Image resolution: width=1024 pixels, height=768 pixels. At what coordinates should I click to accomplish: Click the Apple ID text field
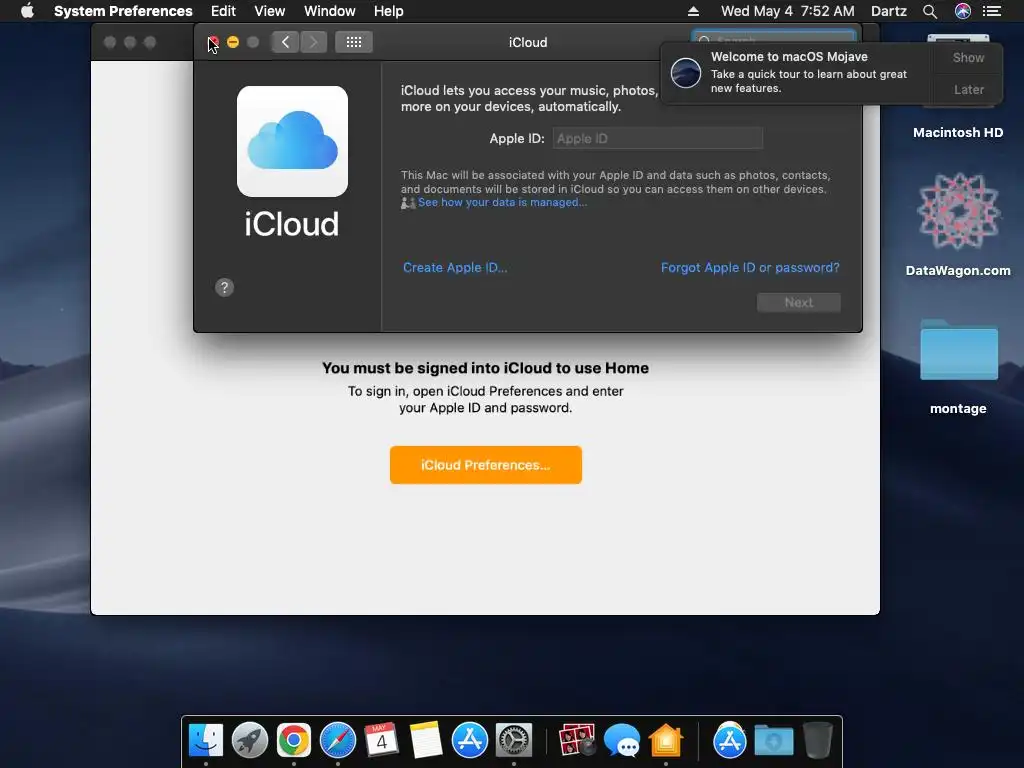click(x=658, y=138)
